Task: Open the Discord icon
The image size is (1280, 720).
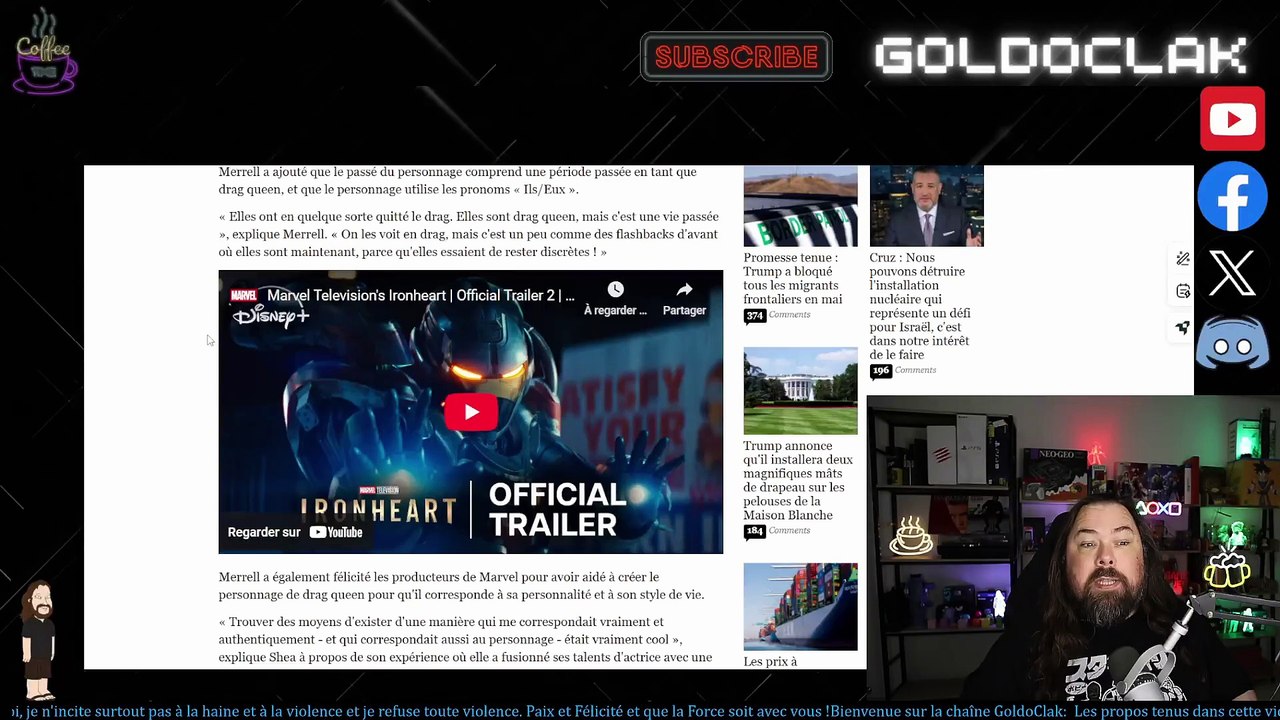Action: (1232, 345)
